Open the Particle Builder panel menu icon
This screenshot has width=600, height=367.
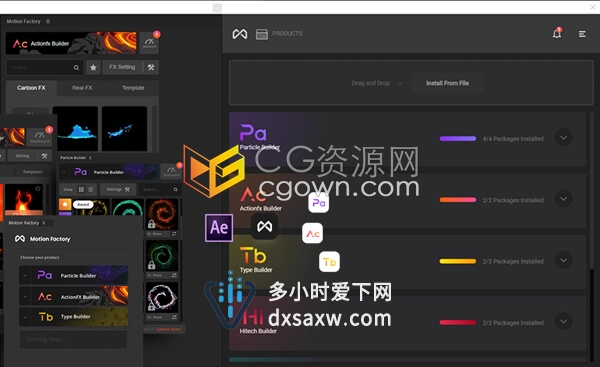pyautogui.click(x=90, y=158)
